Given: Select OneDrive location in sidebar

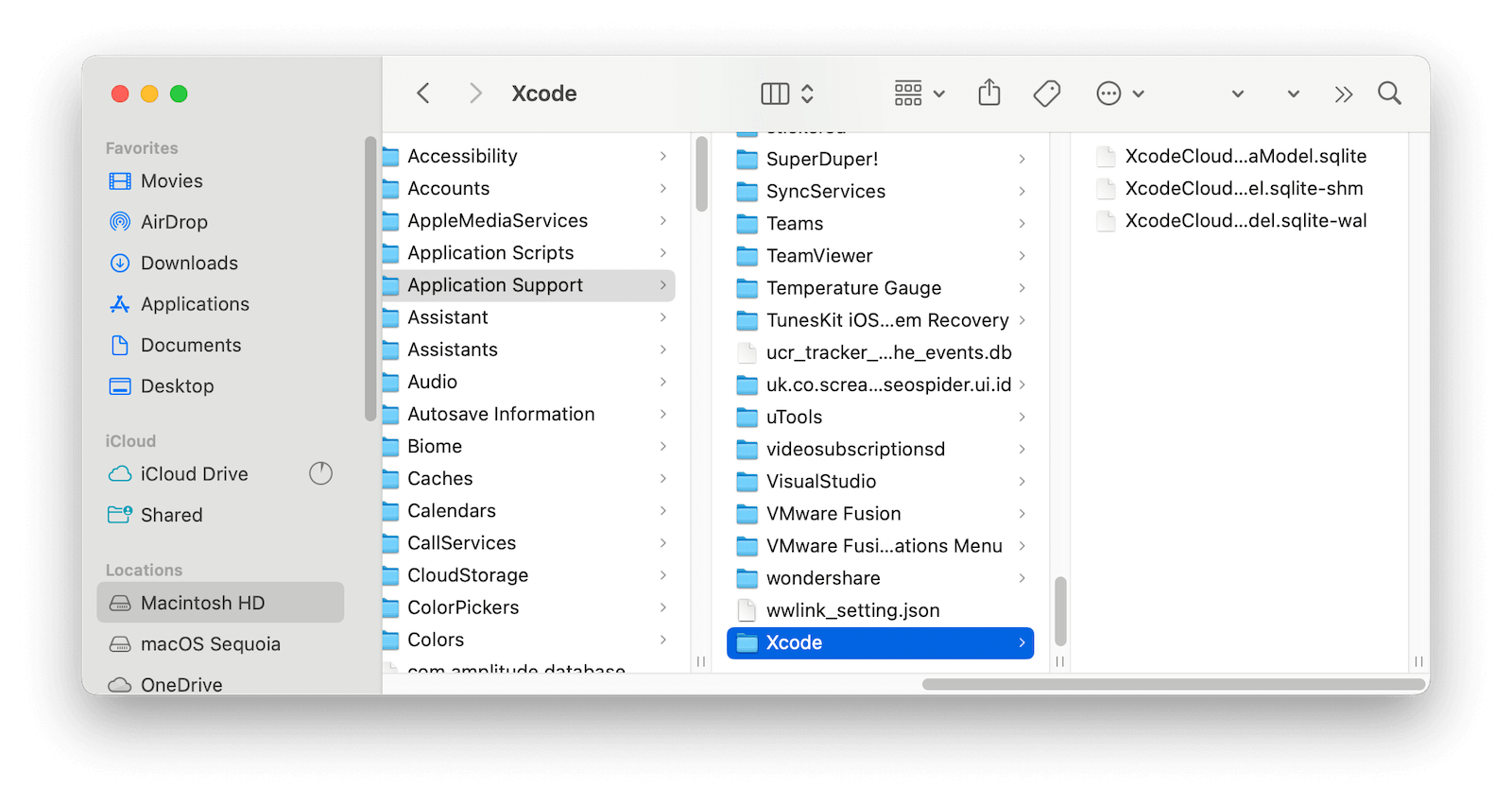Looking at the screenshot, I should click(220, 684).
